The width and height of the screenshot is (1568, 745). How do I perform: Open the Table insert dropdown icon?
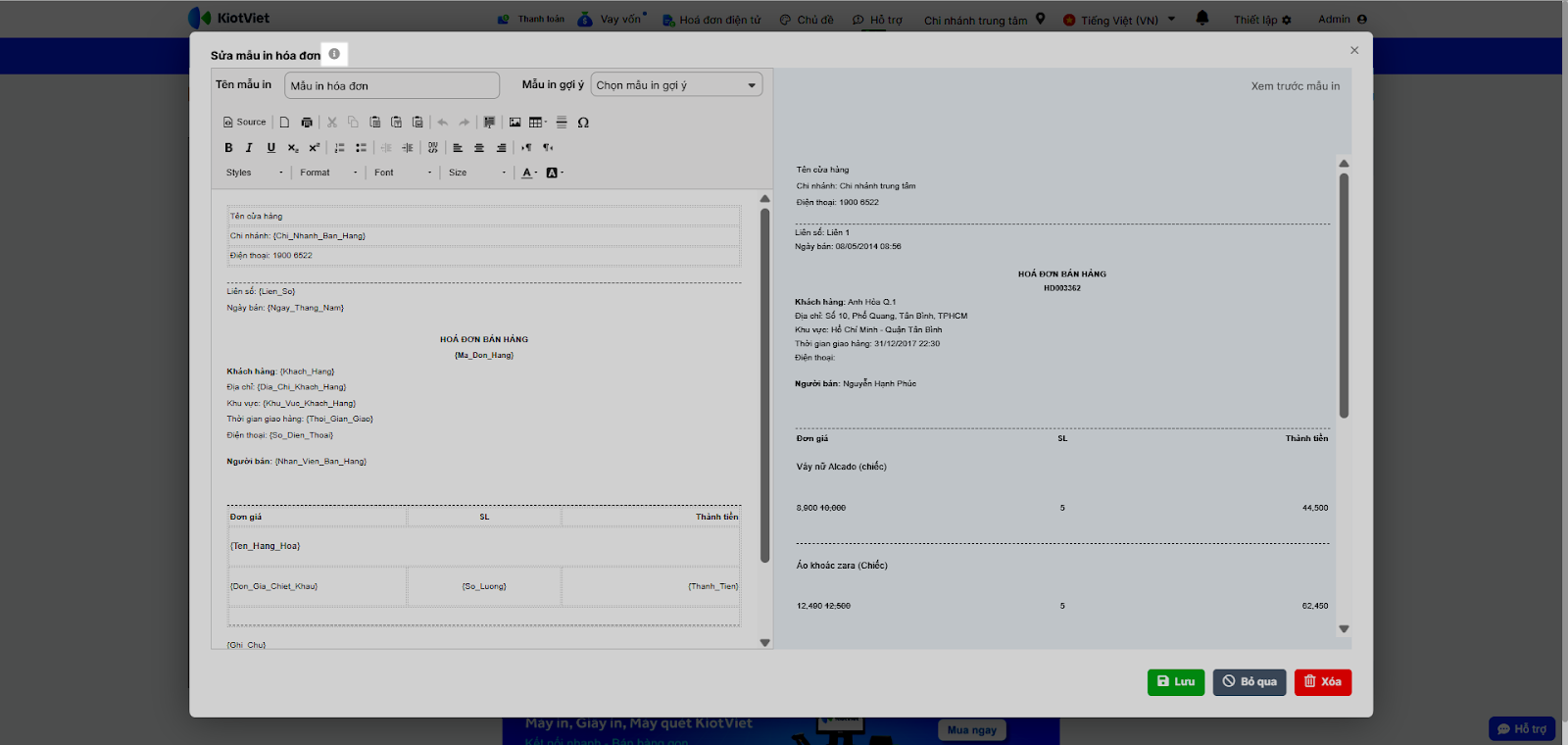[538, 123]
